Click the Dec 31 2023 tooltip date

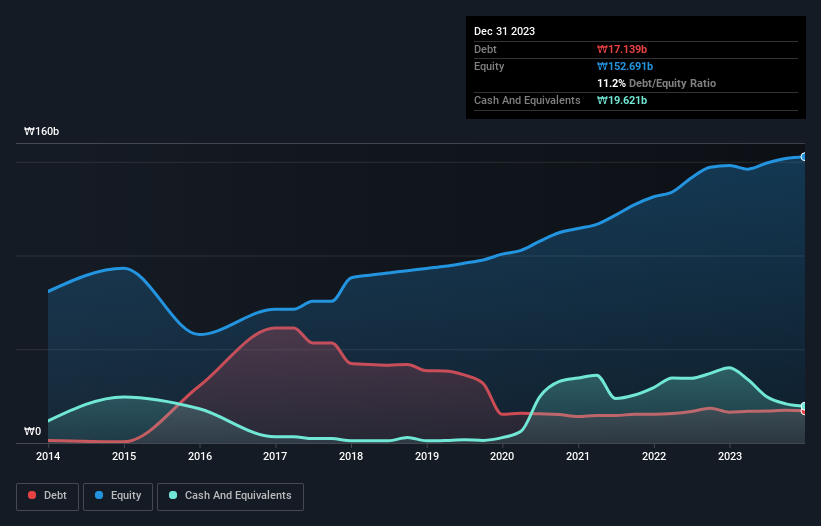pyautogui.click(x=504, y=31)
